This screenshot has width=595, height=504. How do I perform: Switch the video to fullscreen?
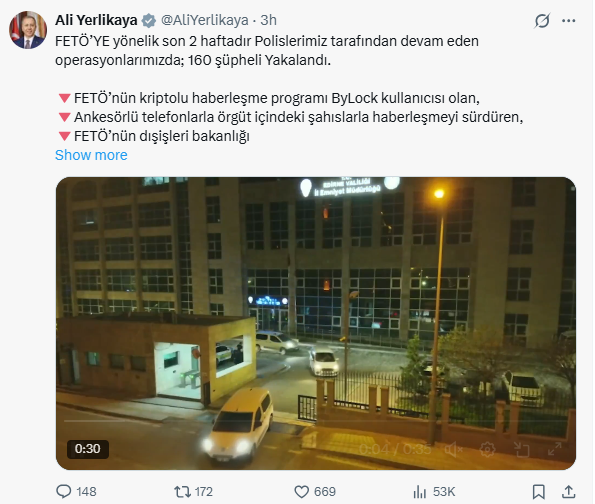pyautogui.click(x=555, y=449)
